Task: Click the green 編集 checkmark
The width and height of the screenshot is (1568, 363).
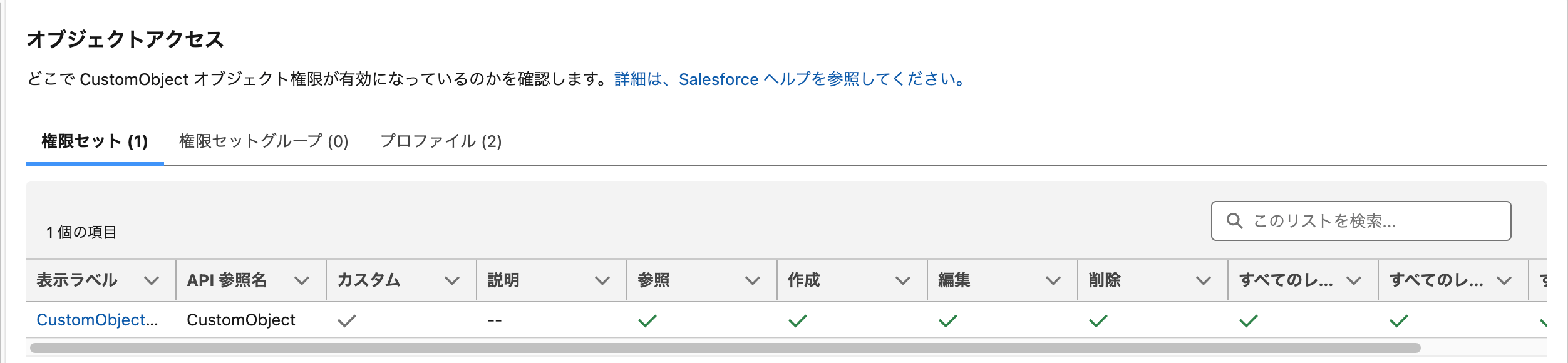Action: (x=947, y=321)
